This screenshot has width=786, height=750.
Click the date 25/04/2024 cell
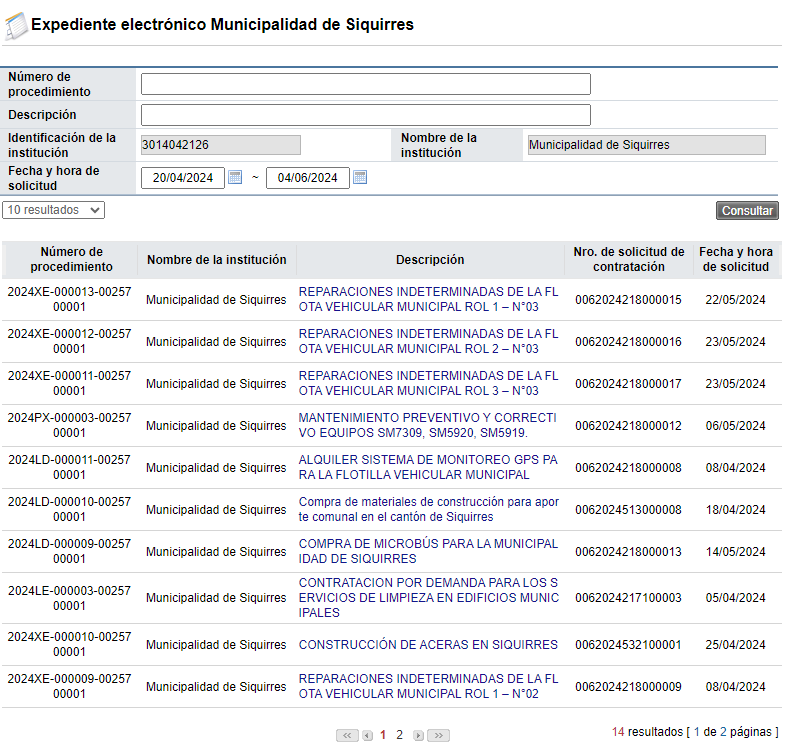(735, 645)
